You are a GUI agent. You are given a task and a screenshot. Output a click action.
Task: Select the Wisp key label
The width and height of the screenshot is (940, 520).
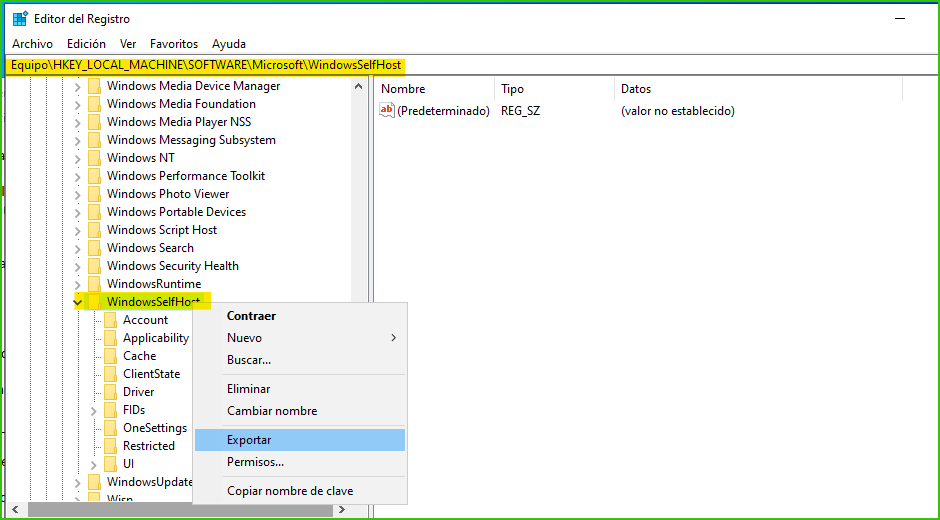coord(120,498)
